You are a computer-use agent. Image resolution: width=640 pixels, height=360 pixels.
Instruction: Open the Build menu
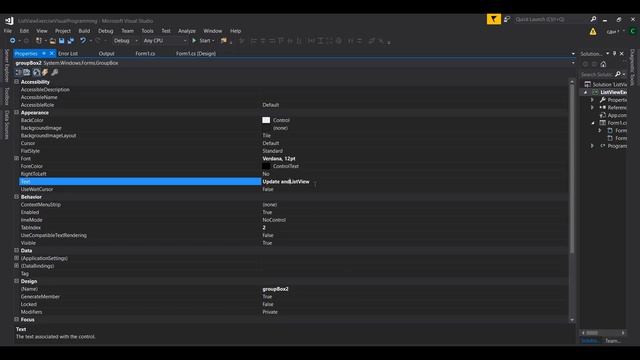[84, 31]
